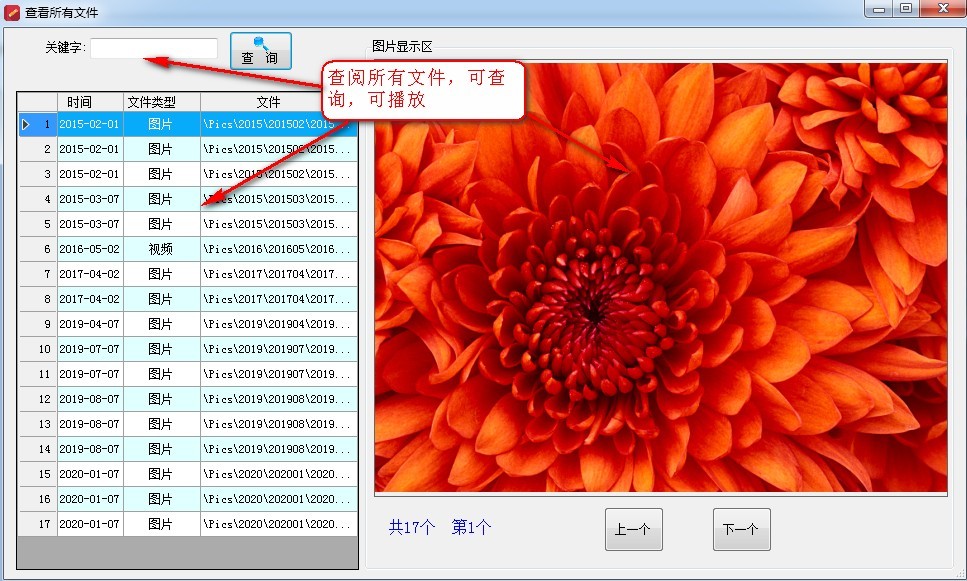Select row 16 date 2020-01-07
Image resolution: width=967 pixels, height=581 pixels.
(x=90, y=499)
